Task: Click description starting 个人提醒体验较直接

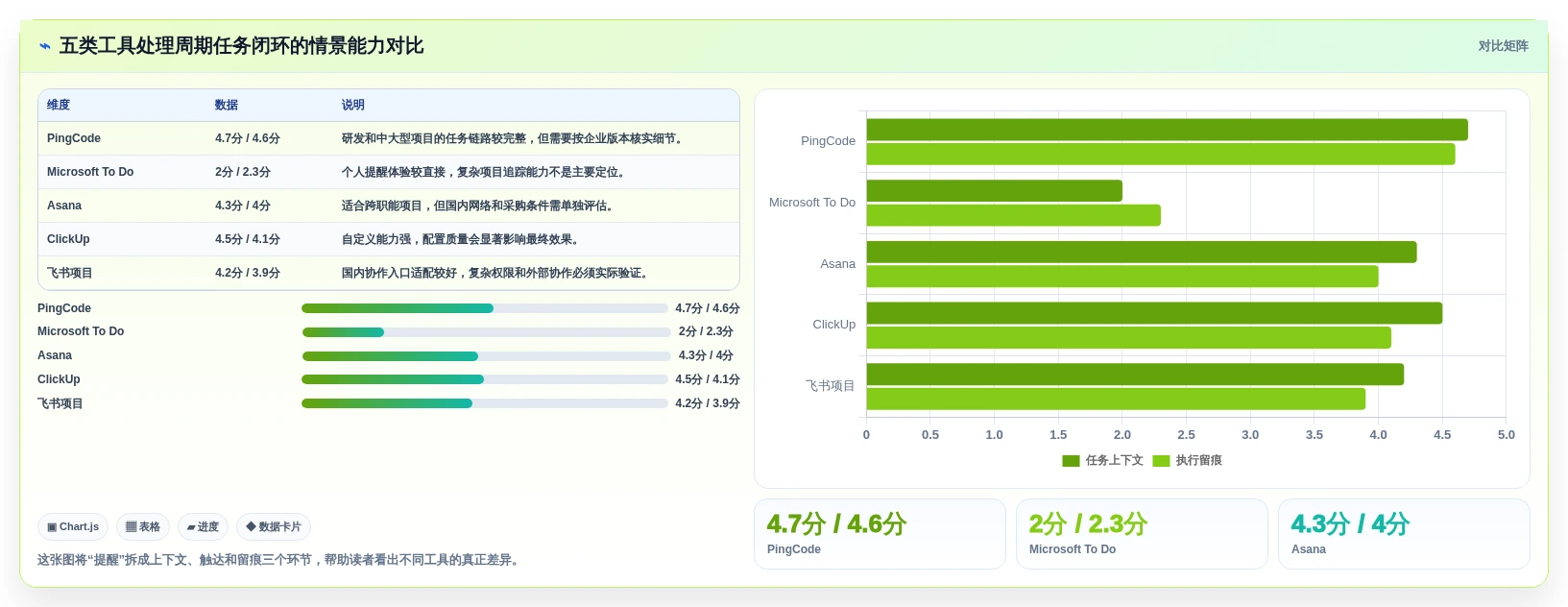Action: tap(486, 172)
